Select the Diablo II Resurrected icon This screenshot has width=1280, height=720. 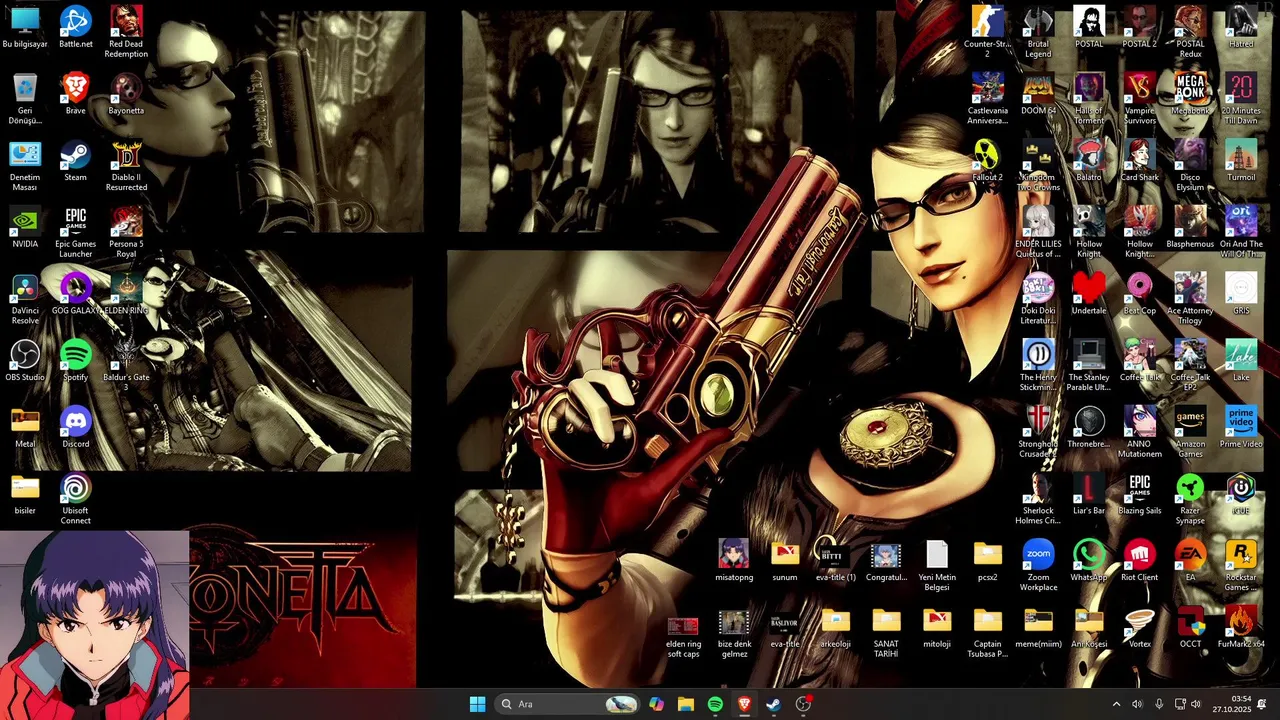coord(126,166)
